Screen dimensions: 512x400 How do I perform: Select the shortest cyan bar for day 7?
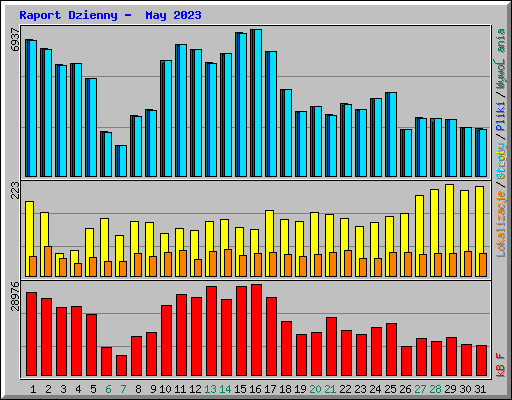tap(121, 161)
